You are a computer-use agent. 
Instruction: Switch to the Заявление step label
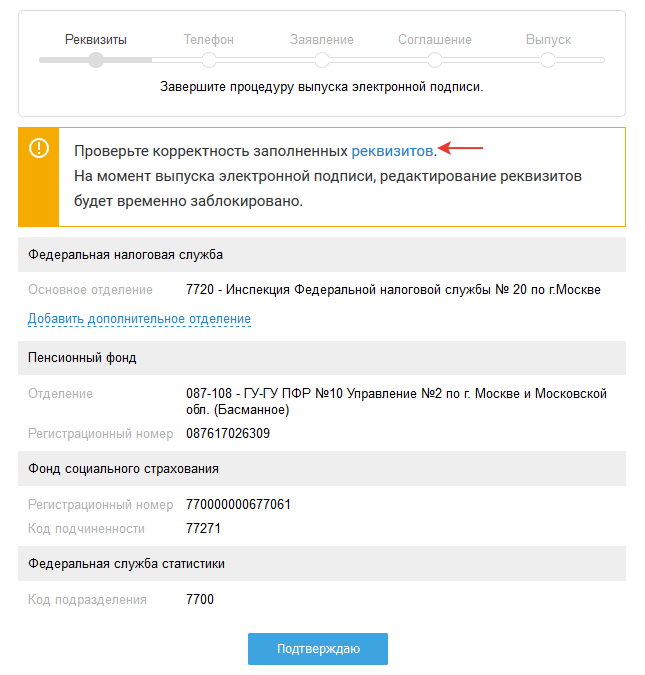(322, 40)
